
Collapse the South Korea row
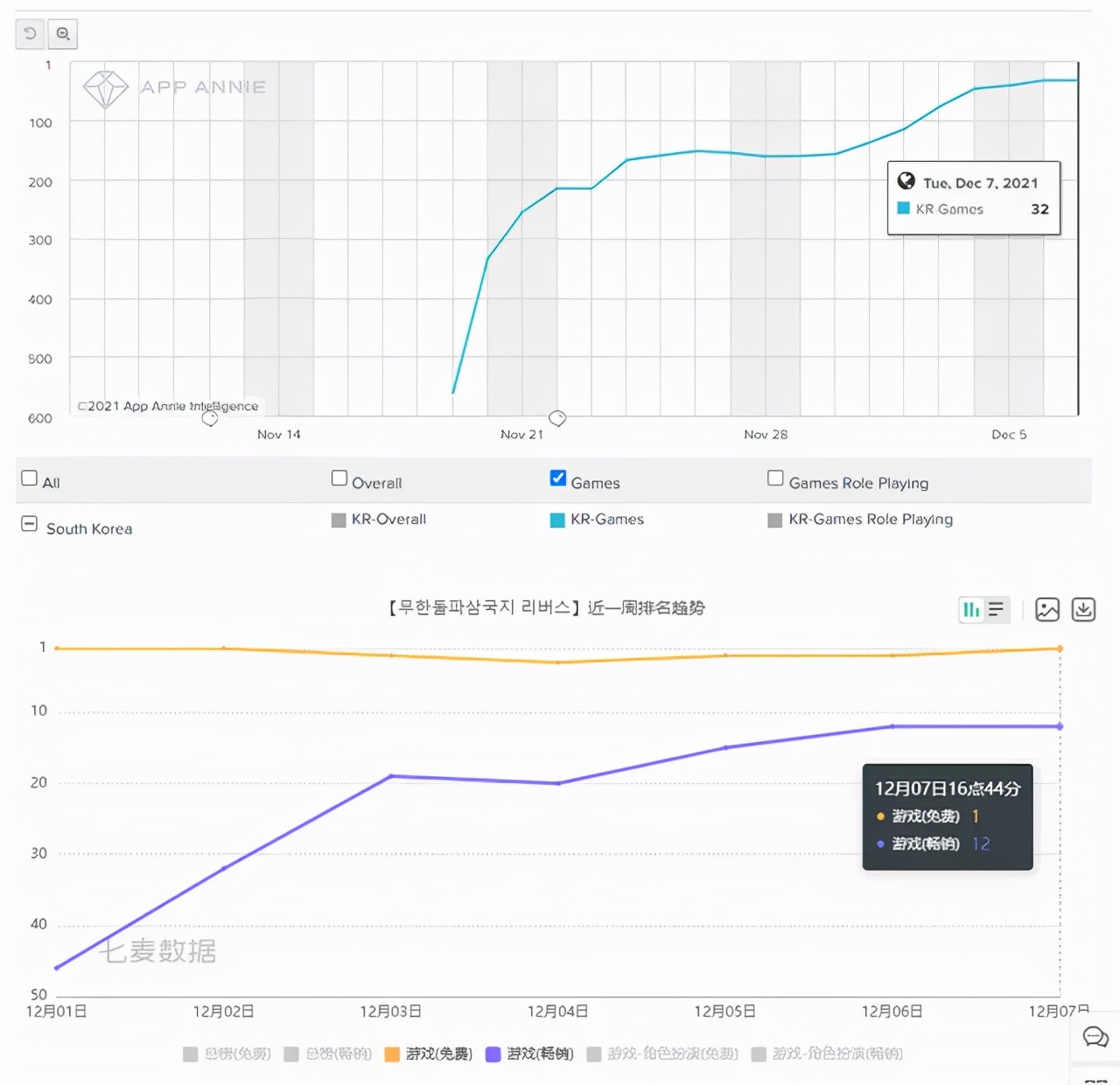(x=30, y=525)
